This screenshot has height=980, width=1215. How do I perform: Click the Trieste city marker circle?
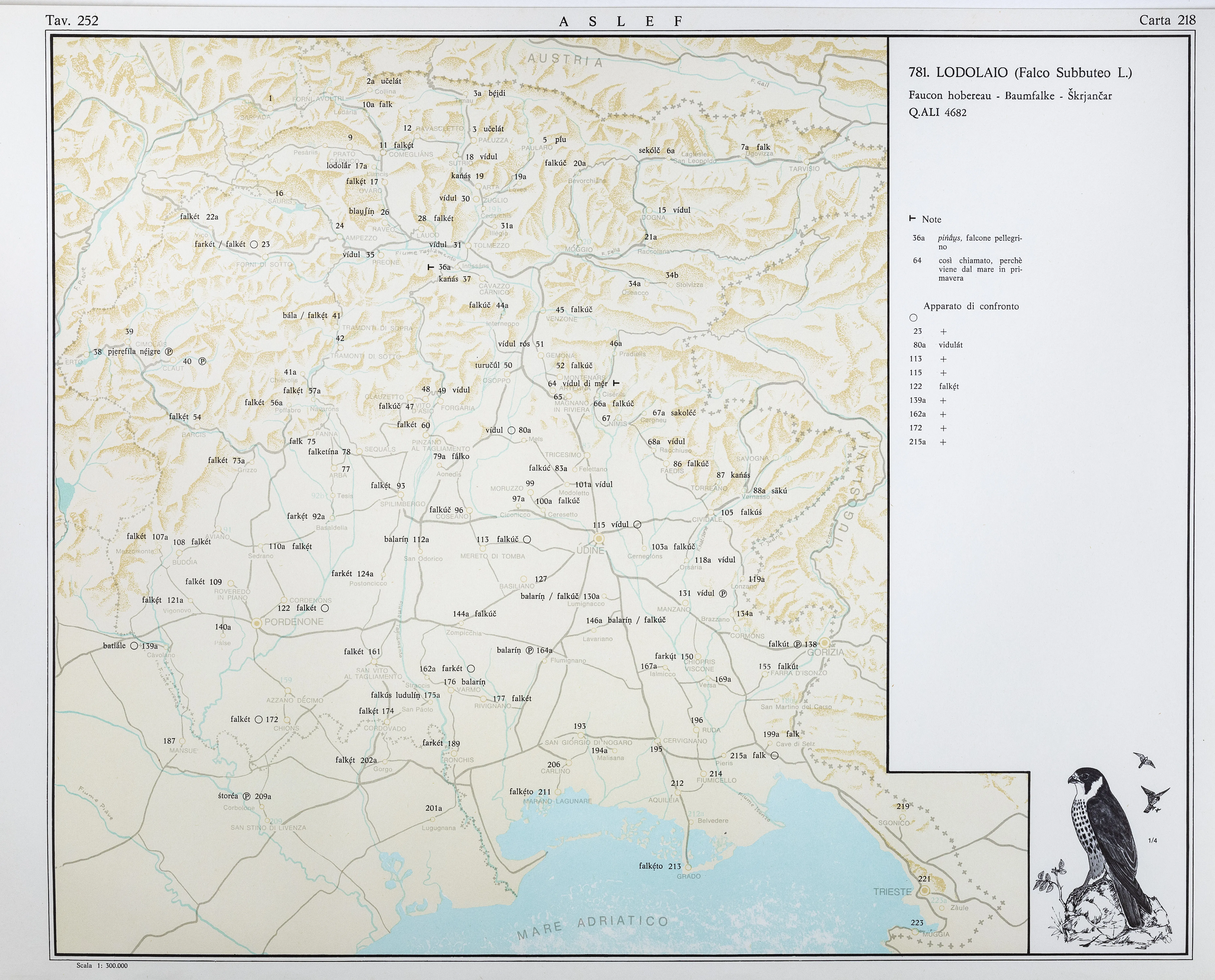[x=925, y=890]
